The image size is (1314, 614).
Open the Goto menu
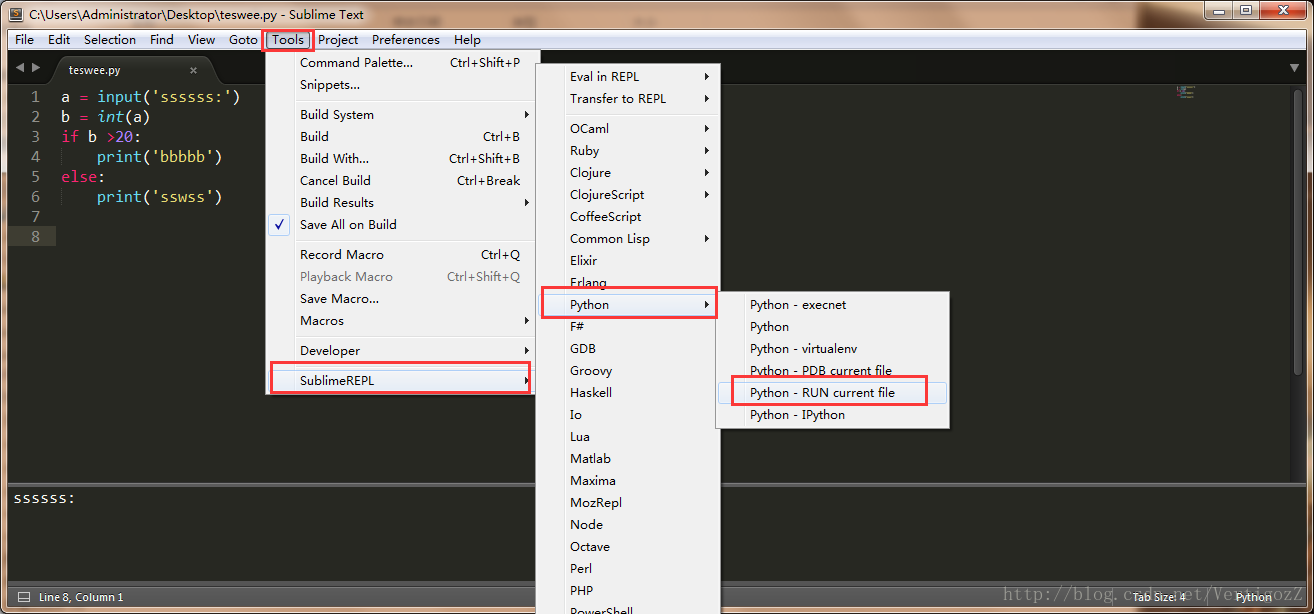click(x=243, y=40)
